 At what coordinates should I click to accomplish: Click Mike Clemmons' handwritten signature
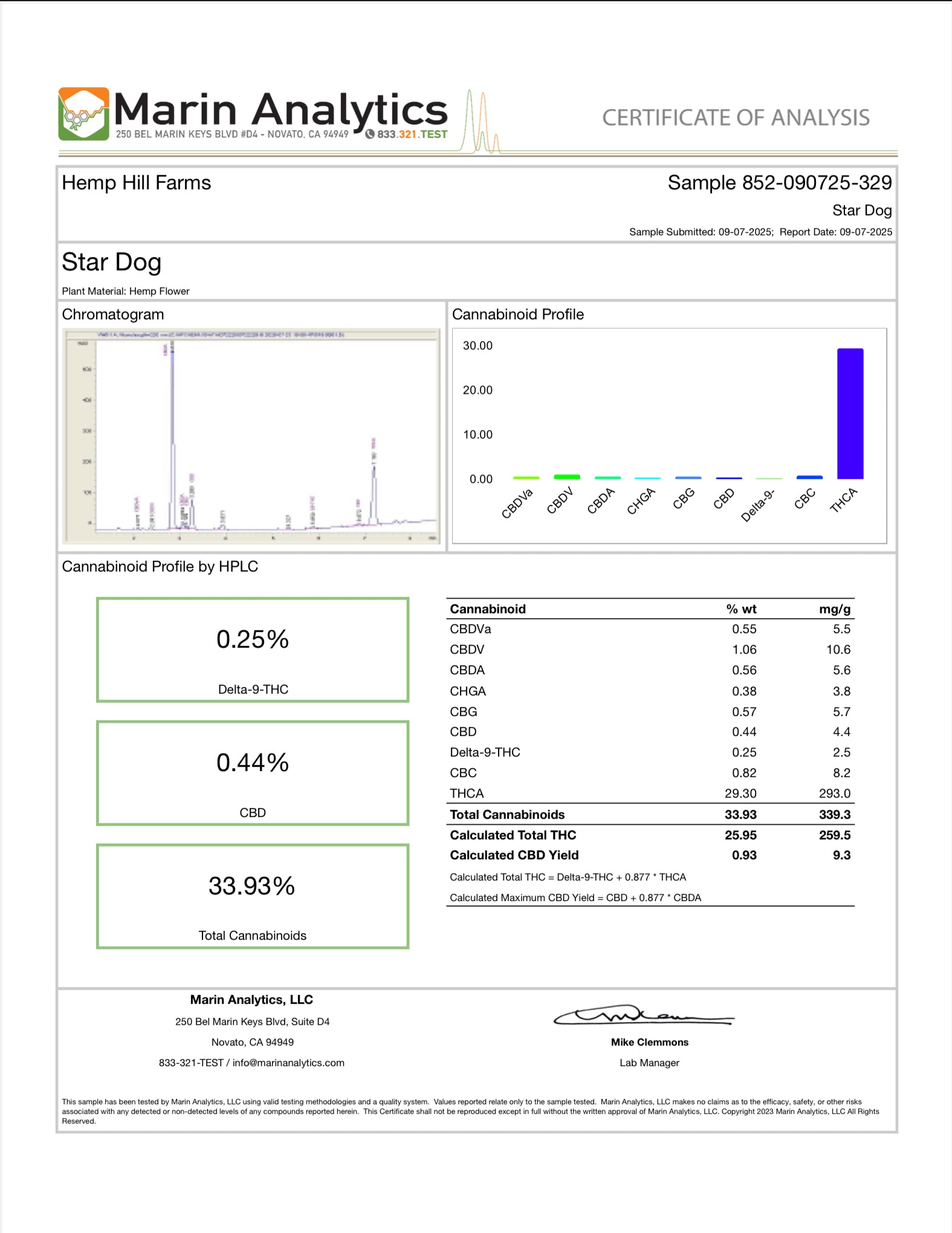tap(643, 1016)
